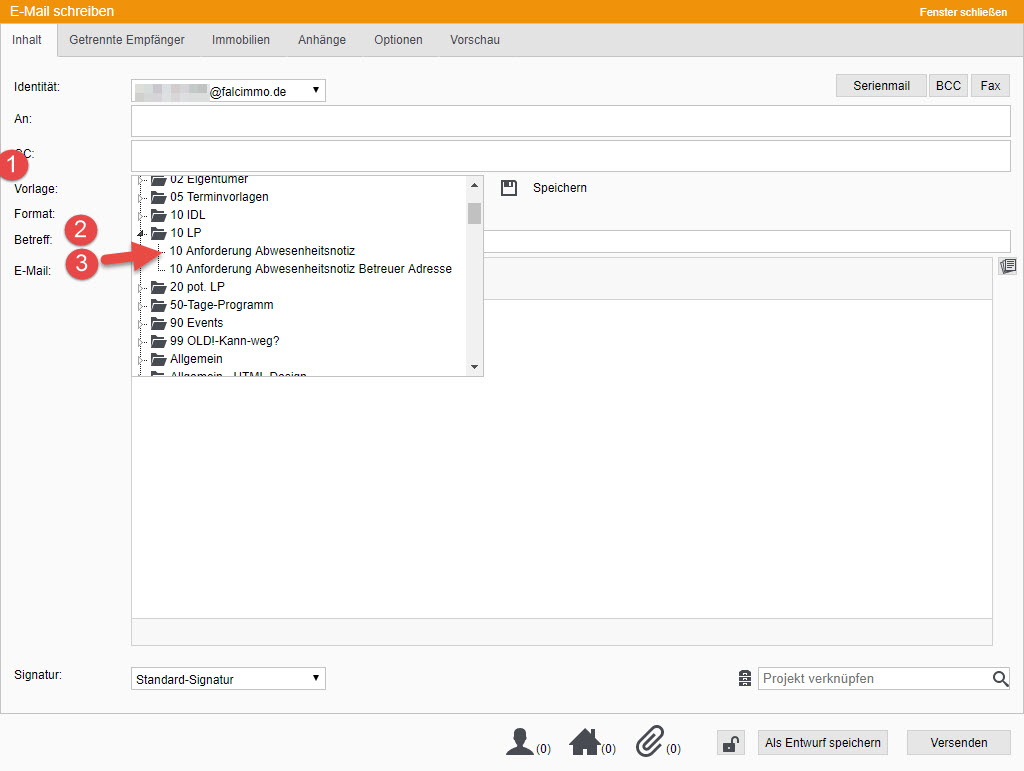The height and width of the screenshot is (771, 1024).
Task: Expand the 50-Tage-Programm folder
Action: click(141, 305)
